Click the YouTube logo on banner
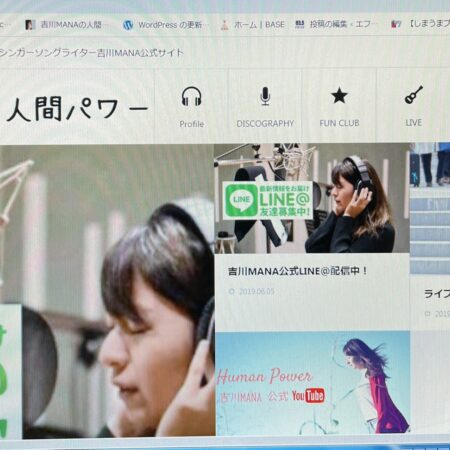 [308, 396]
